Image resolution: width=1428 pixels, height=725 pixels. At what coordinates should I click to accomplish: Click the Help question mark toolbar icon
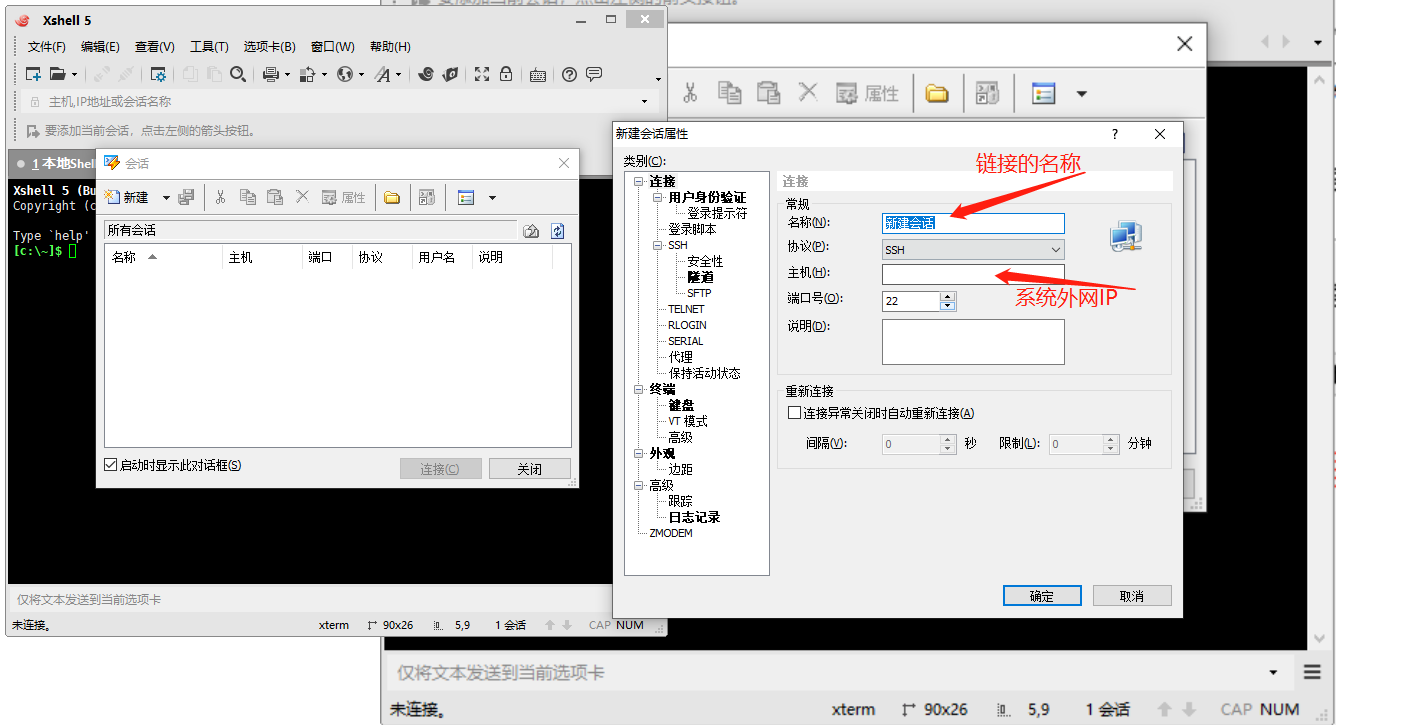pyautogui.click(x=569, y=74)
